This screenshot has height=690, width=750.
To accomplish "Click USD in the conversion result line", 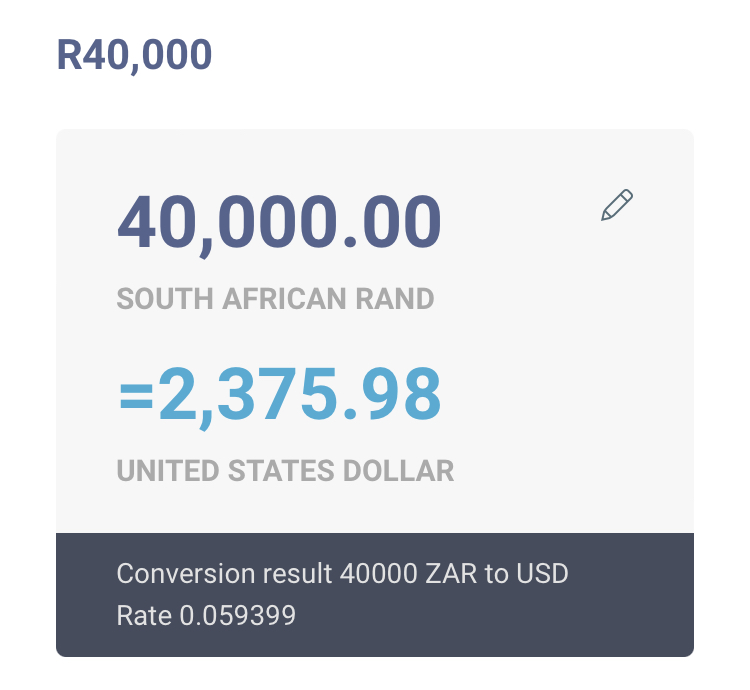I will (x=542, y=573).
